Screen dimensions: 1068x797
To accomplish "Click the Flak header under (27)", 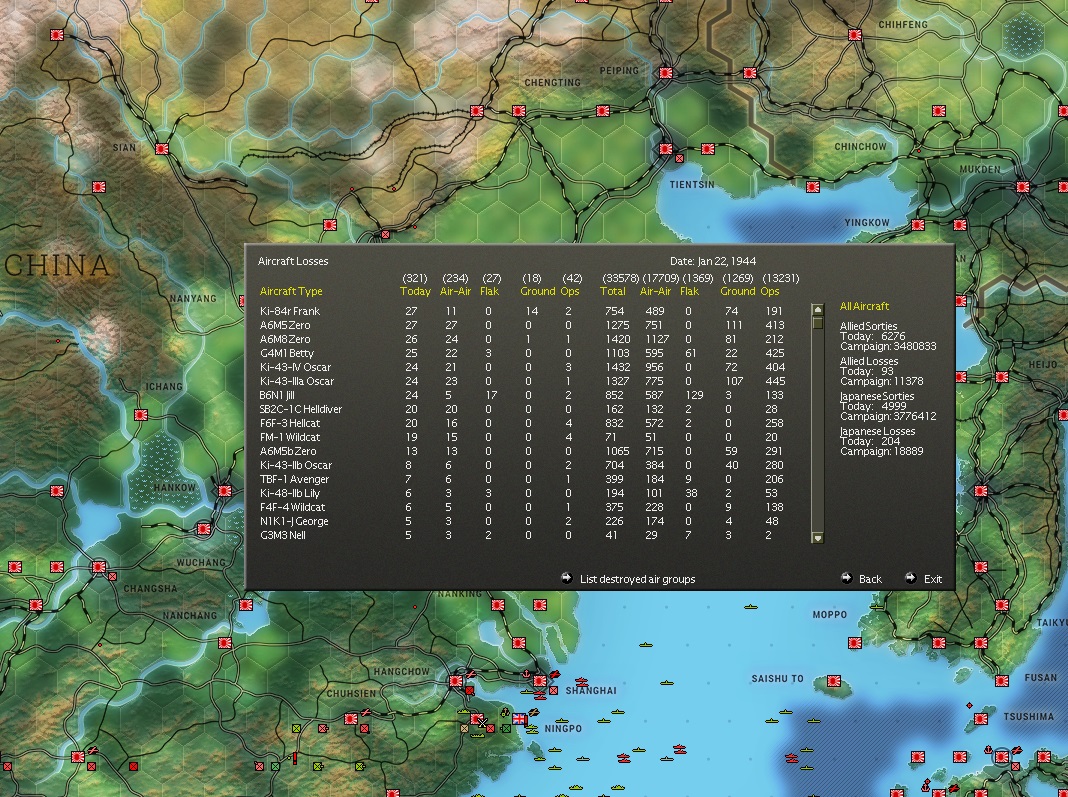I will click(490, 292).
